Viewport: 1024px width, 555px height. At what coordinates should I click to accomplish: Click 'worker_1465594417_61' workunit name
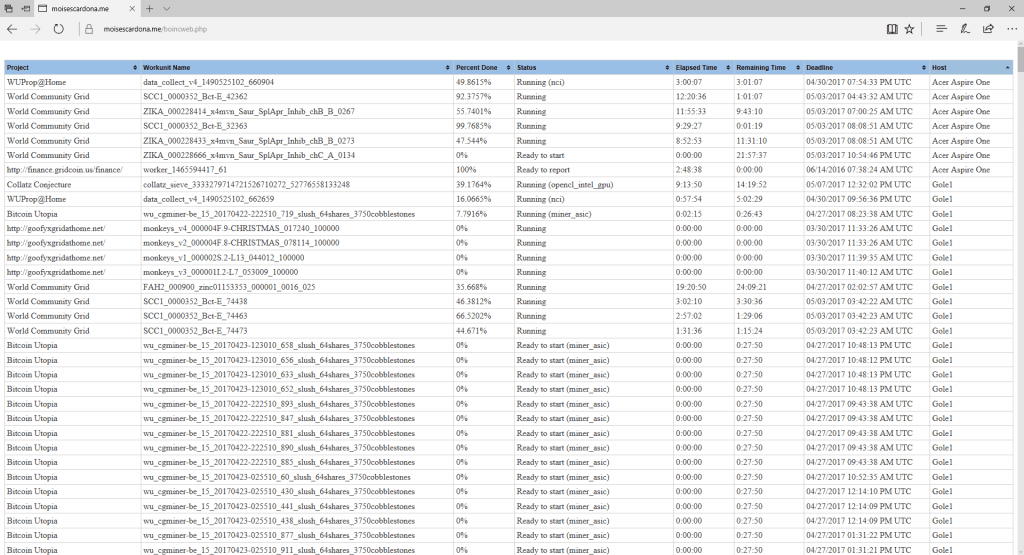click(185, 170)
